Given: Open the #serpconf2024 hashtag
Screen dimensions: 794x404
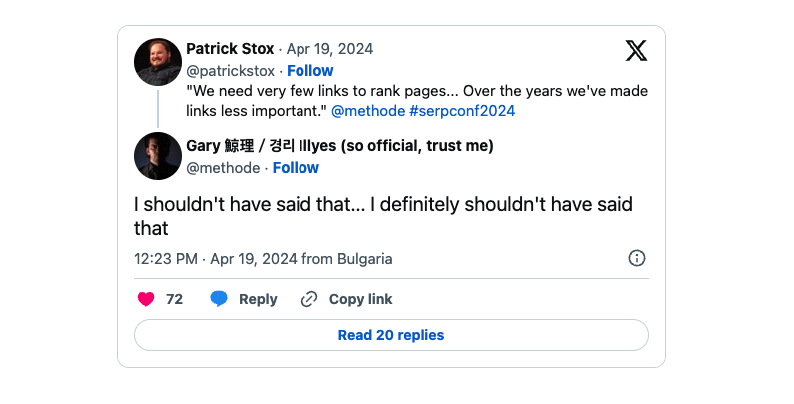Looking at the screenshot, I should point(460,111).
